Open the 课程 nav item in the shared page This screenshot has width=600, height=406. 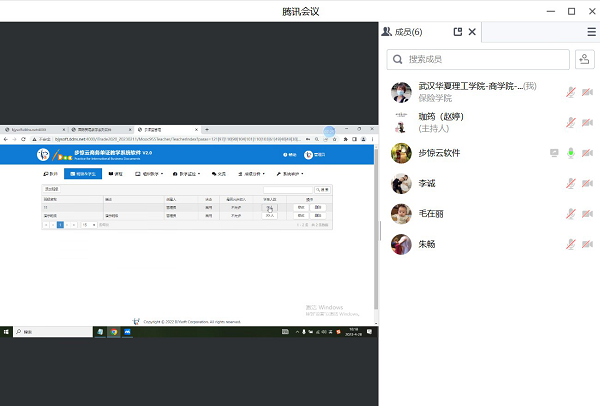pyautogui.click(x=115, y=174)
